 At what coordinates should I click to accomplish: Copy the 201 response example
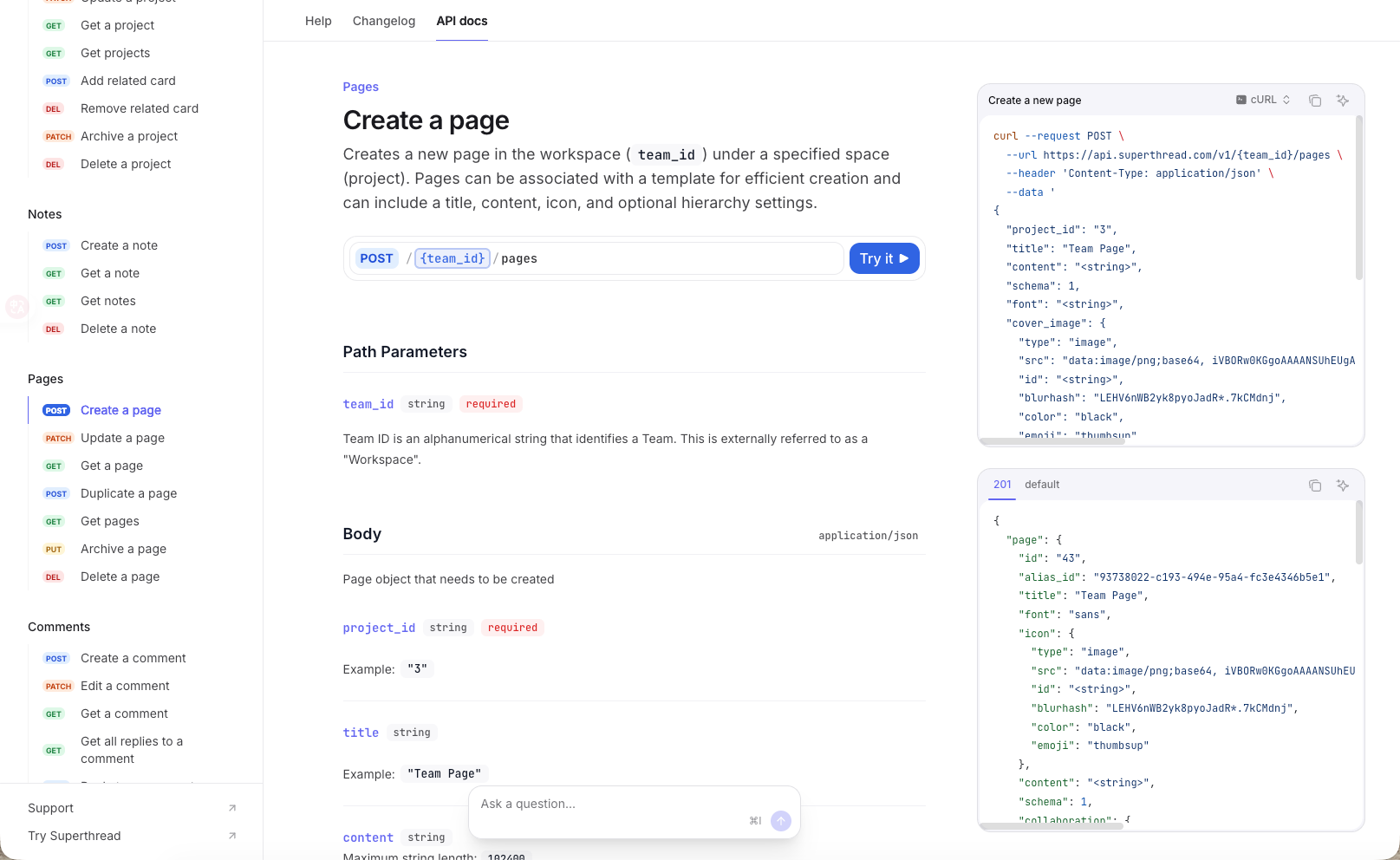1315,485
